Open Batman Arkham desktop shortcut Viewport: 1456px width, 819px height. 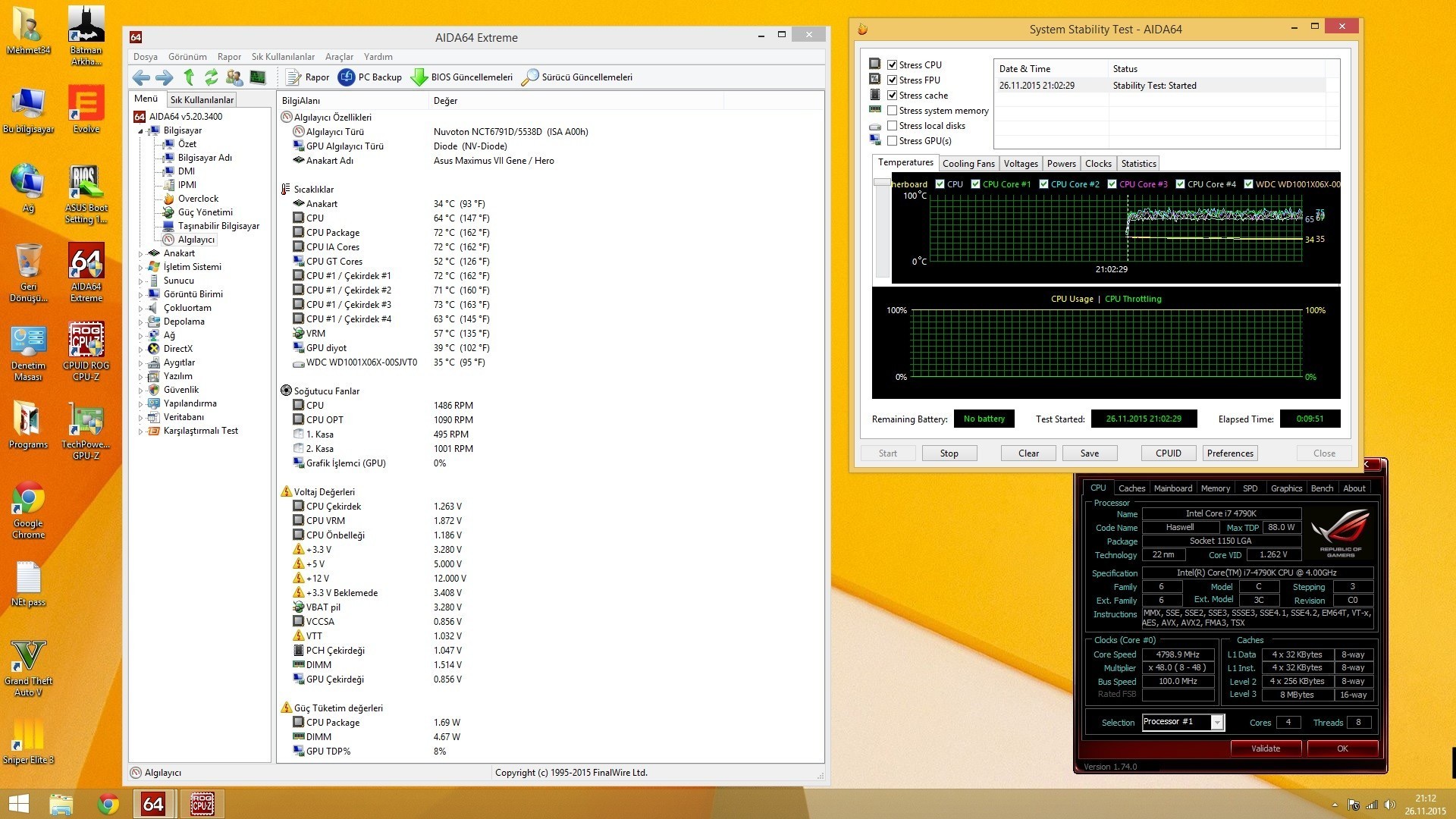point(86,36)
